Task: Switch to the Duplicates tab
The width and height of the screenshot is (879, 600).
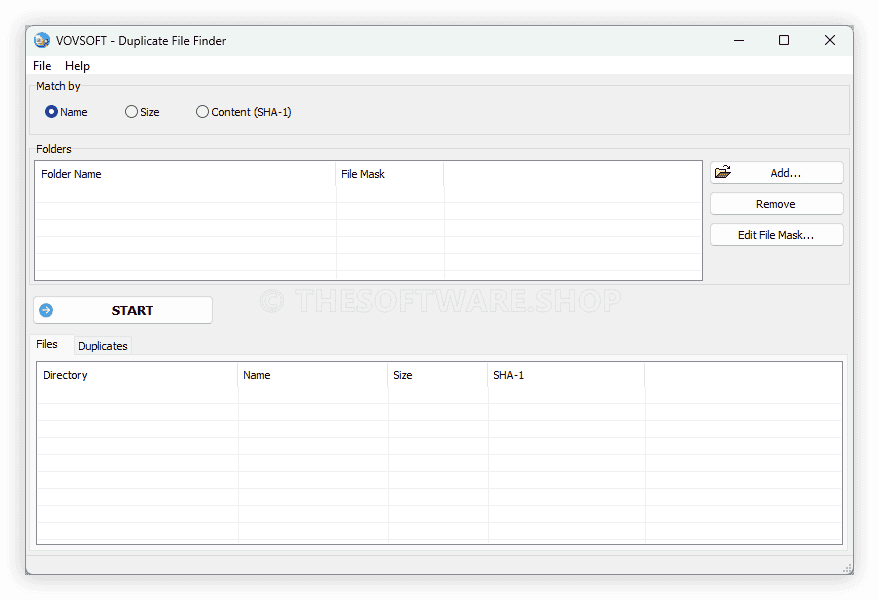Action: 103,346
